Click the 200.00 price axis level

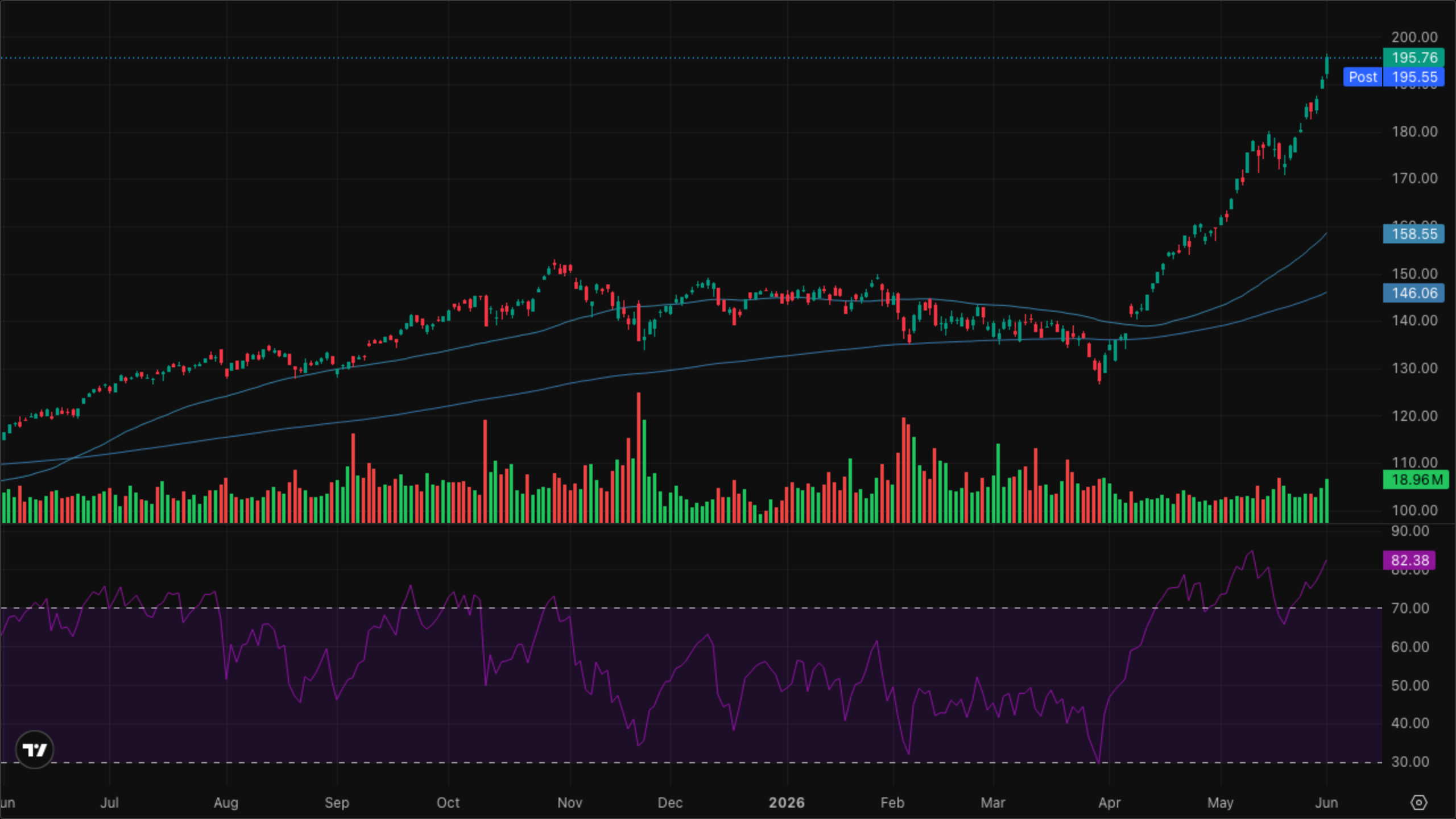pyautogui.click(x=1414, y=37)
